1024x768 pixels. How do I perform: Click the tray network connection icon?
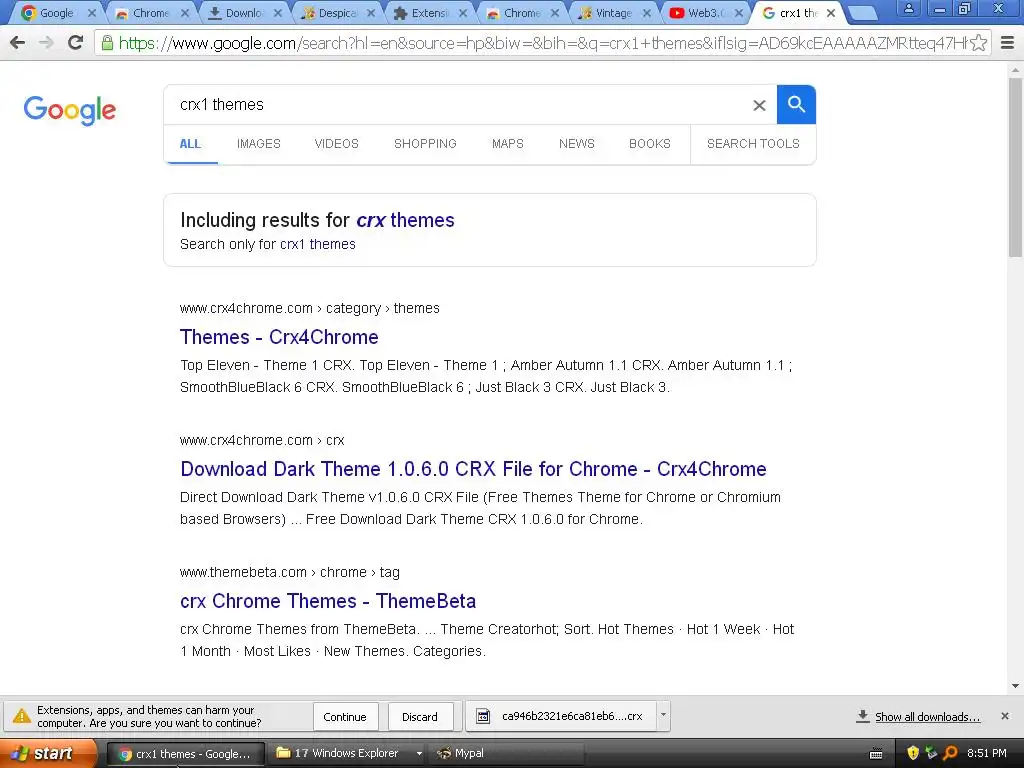[931, 753]
